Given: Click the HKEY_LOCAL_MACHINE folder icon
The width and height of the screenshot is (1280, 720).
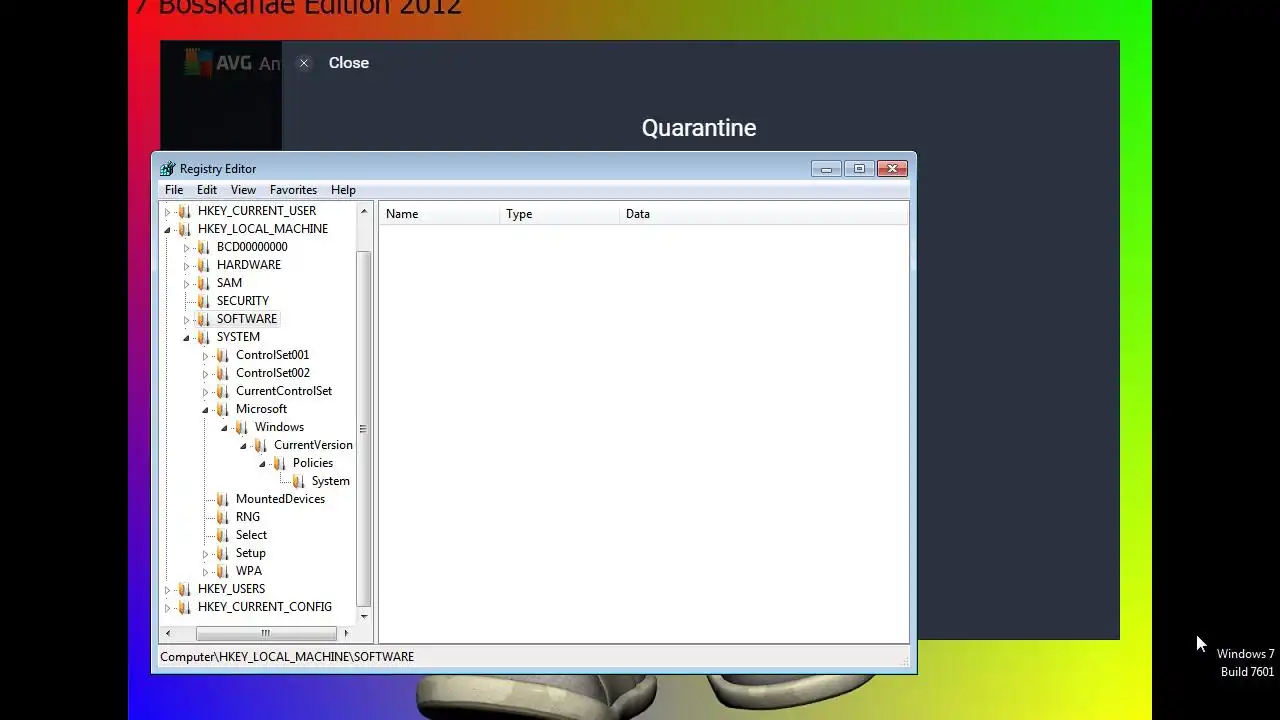Looking at the screenshot, I should (x=184, y=229).
